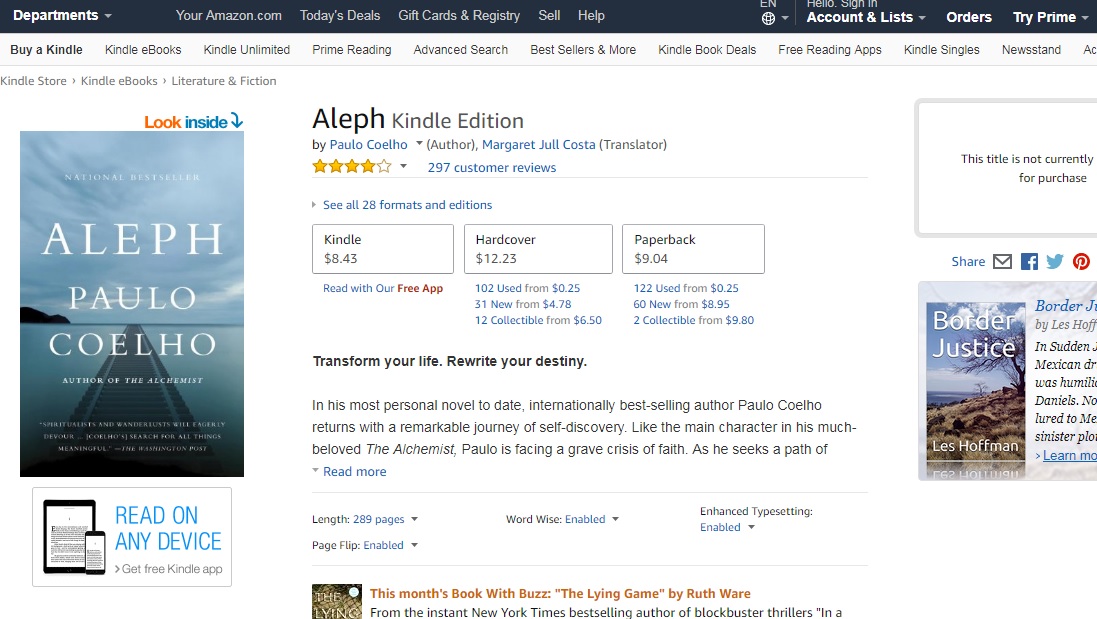Click the Aleph book cover thumbnail
Screen dimensions: 1097x619
click(132, 304)
